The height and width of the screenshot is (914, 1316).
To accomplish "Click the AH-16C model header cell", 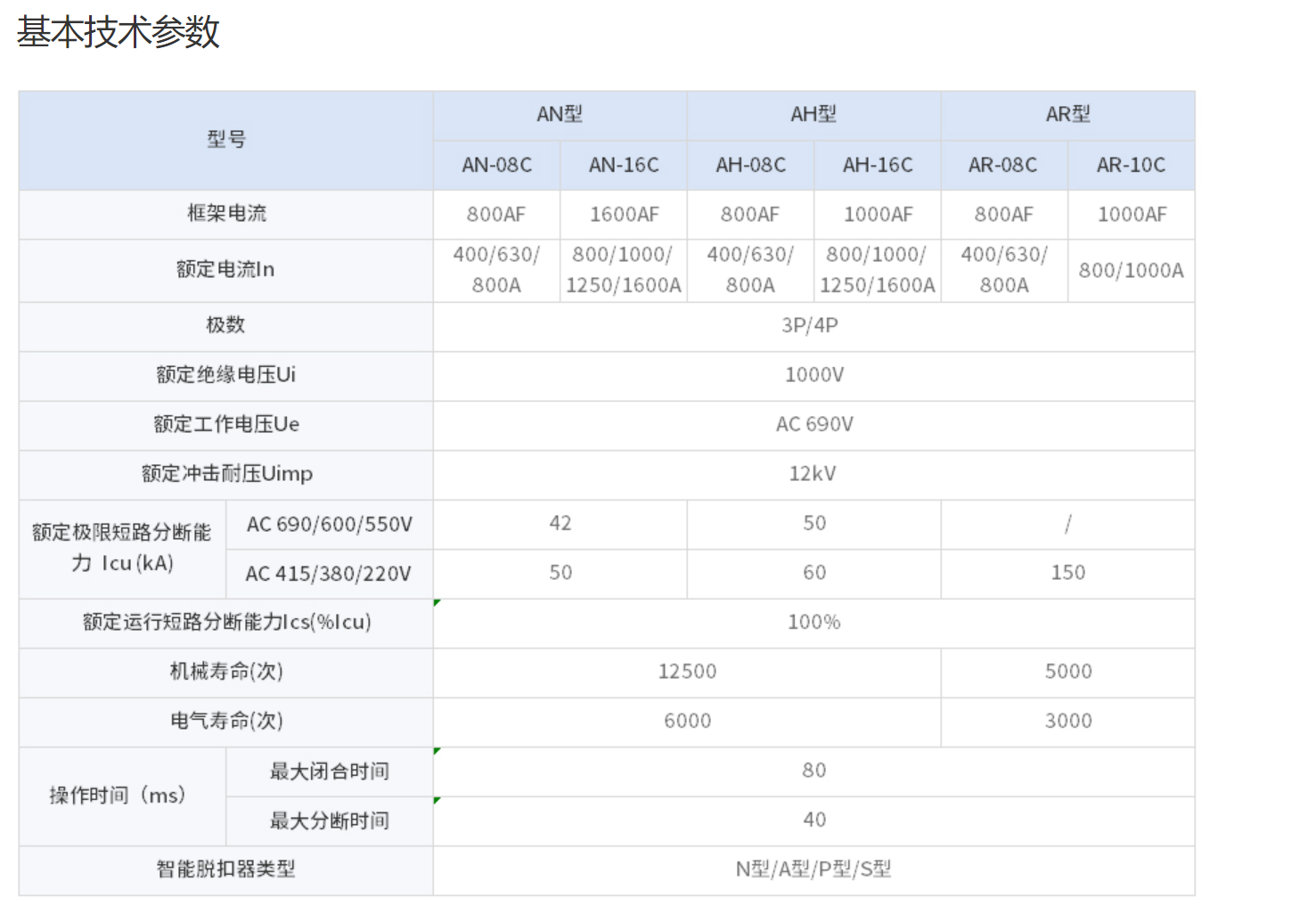I will pyautogui.click(x=878, y=165).
